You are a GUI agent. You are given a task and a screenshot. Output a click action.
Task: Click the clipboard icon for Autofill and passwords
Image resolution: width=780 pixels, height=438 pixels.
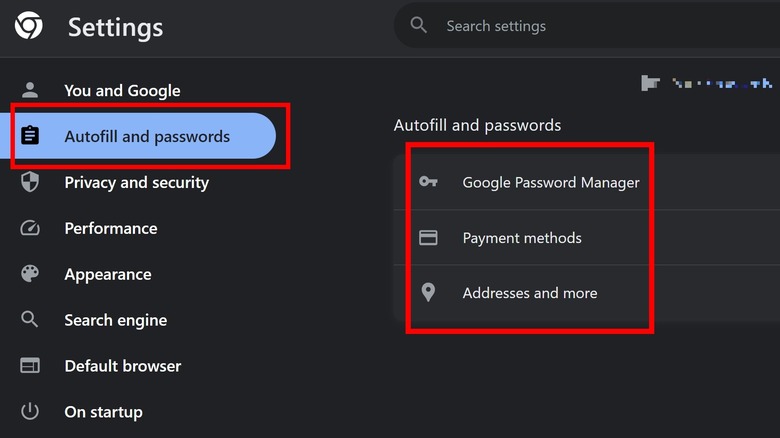30,136
